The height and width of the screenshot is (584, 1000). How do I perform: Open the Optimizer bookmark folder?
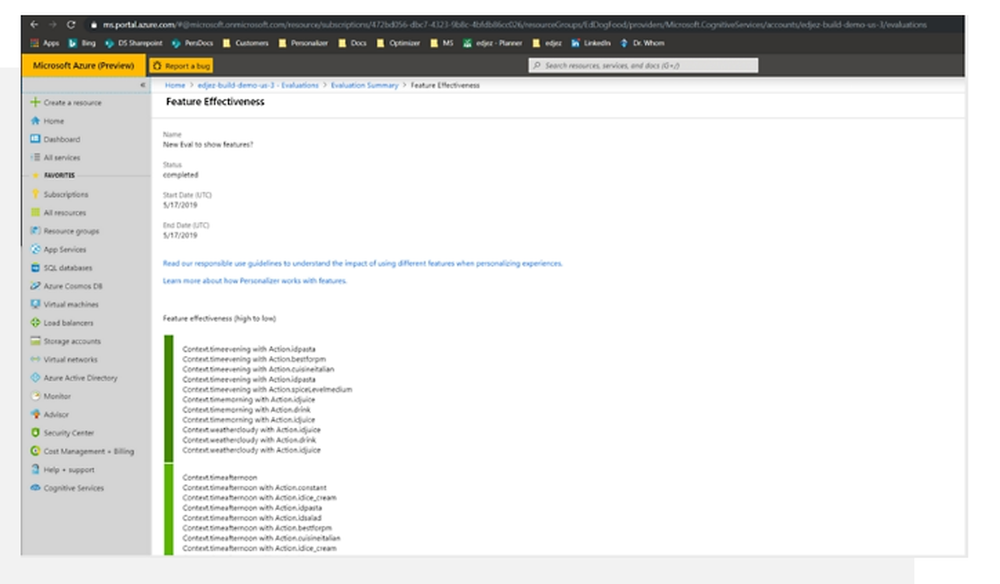click(398, 43)
